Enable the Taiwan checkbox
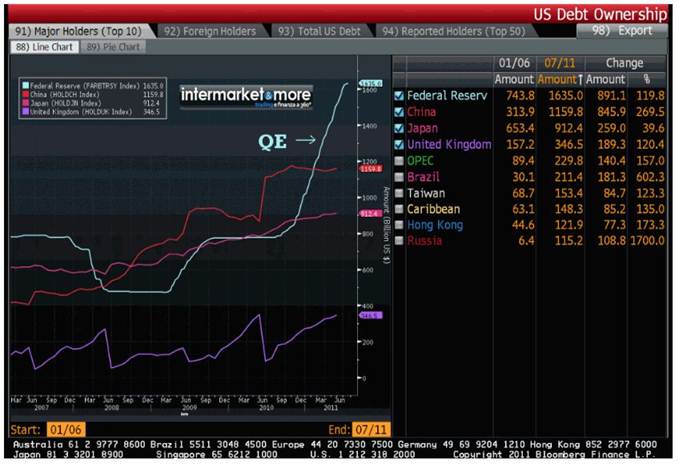 [399, 193]
